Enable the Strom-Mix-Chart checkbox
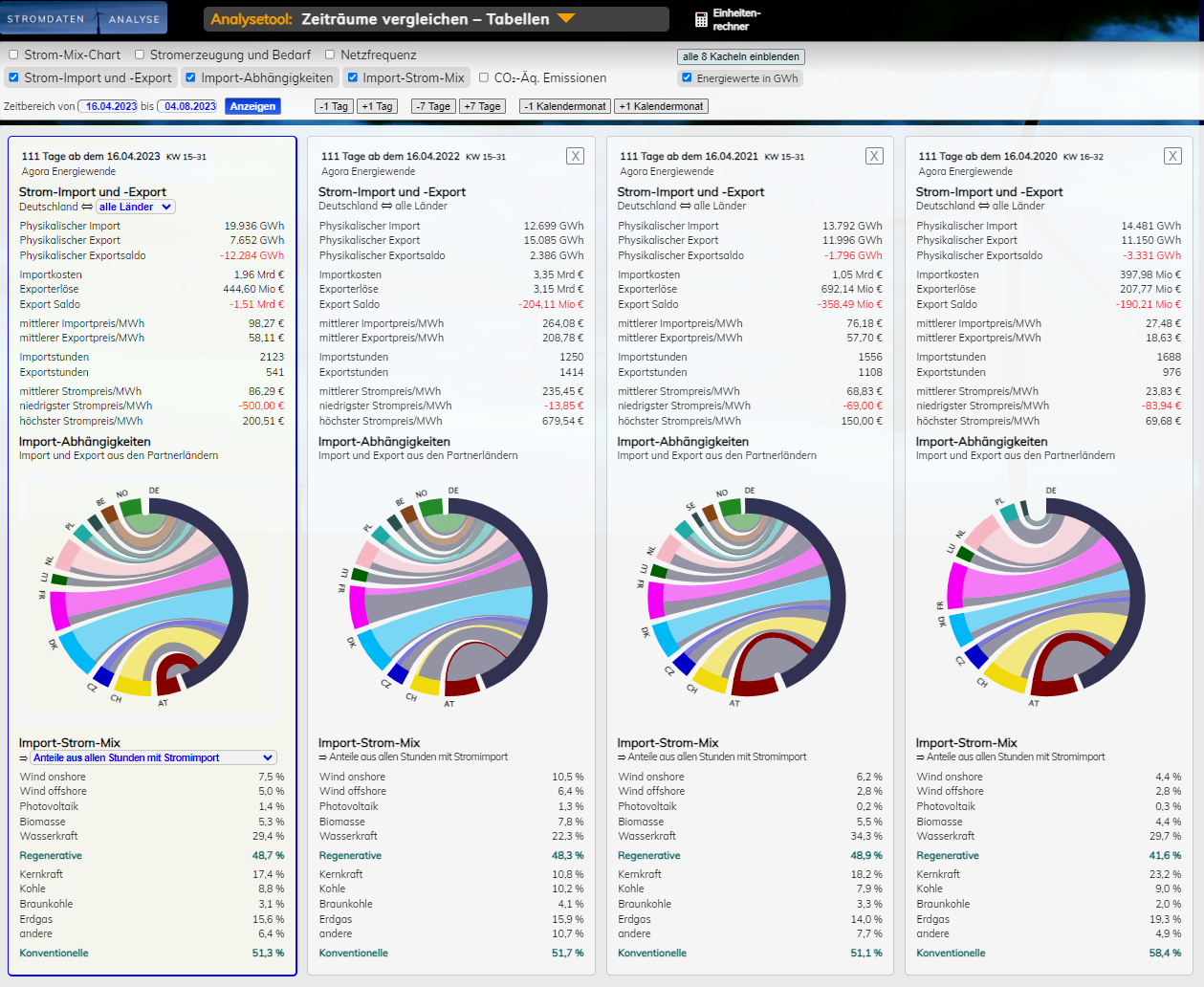 pyautogui.click(x=14, y=55)
